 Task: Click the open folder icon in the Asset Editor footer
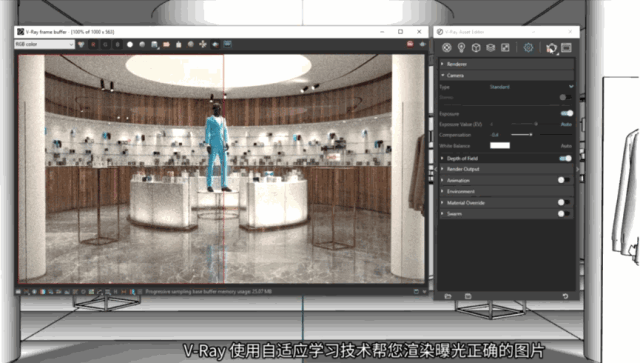point(448,296)
